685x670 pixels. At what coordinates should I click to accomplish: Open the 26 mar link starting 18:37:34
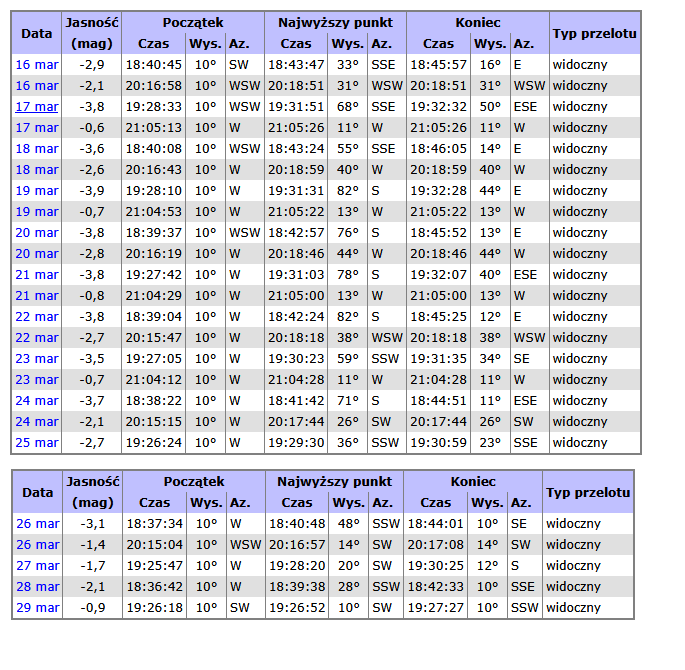pos(38,523)
